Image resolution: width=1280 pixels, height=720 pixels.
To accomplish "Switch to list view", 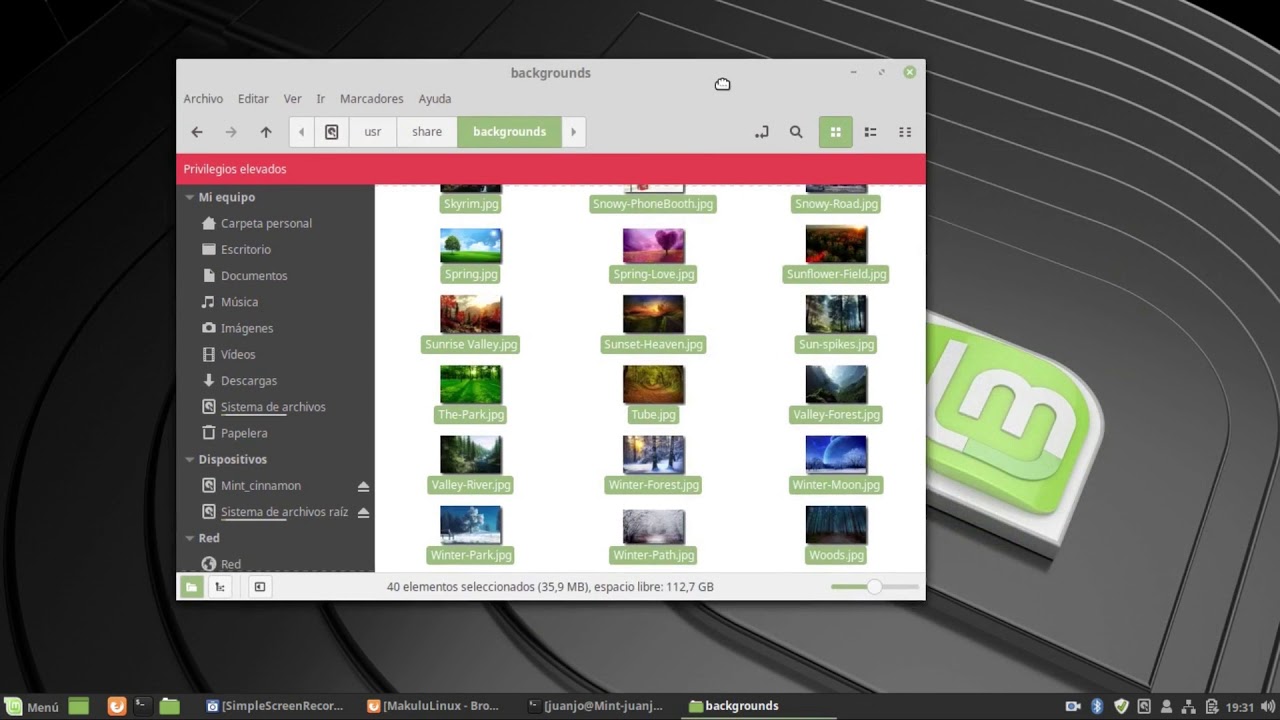I will point(871,132).
